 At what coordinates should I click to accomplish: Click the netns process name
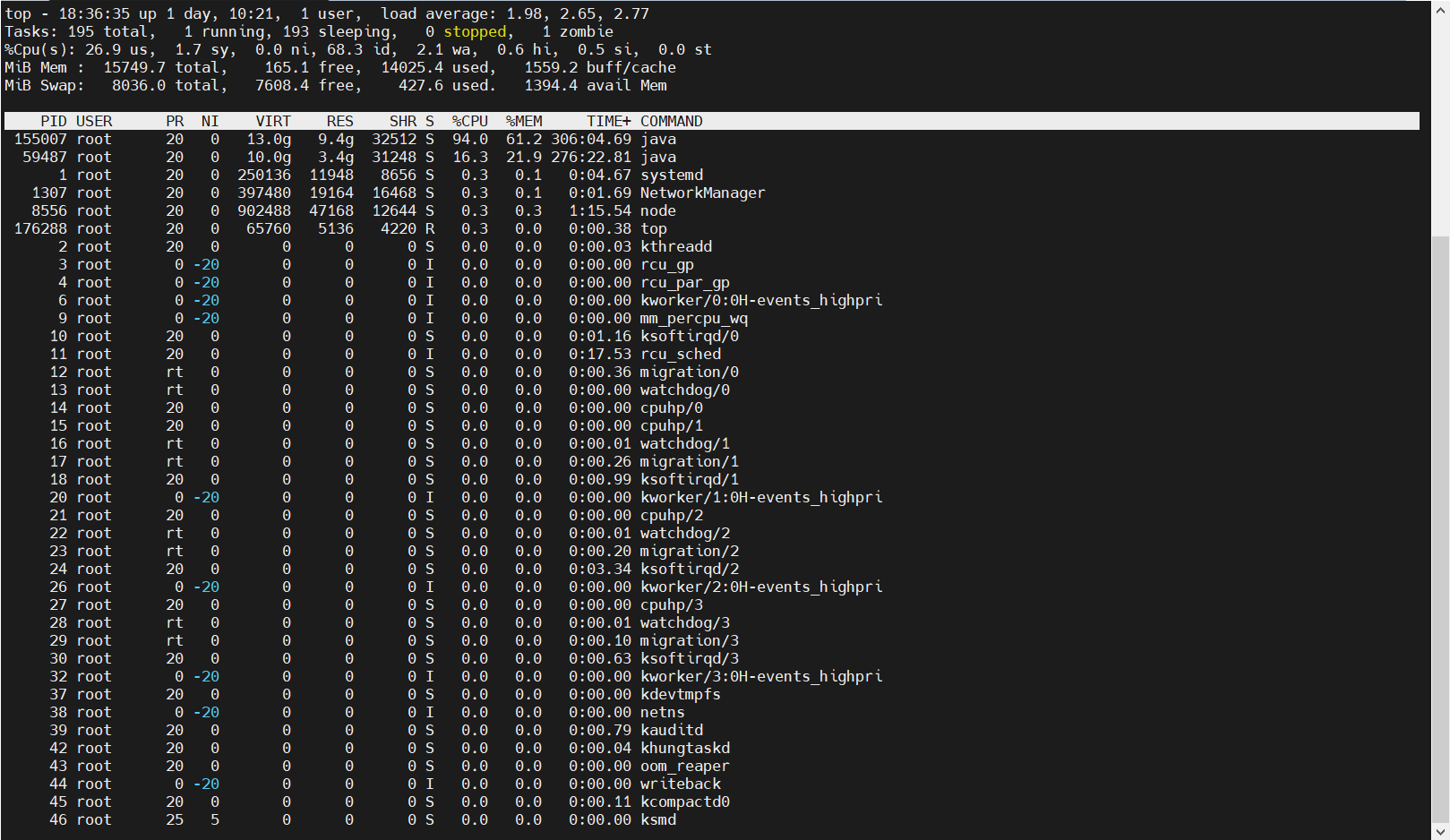tap(663, 712)
